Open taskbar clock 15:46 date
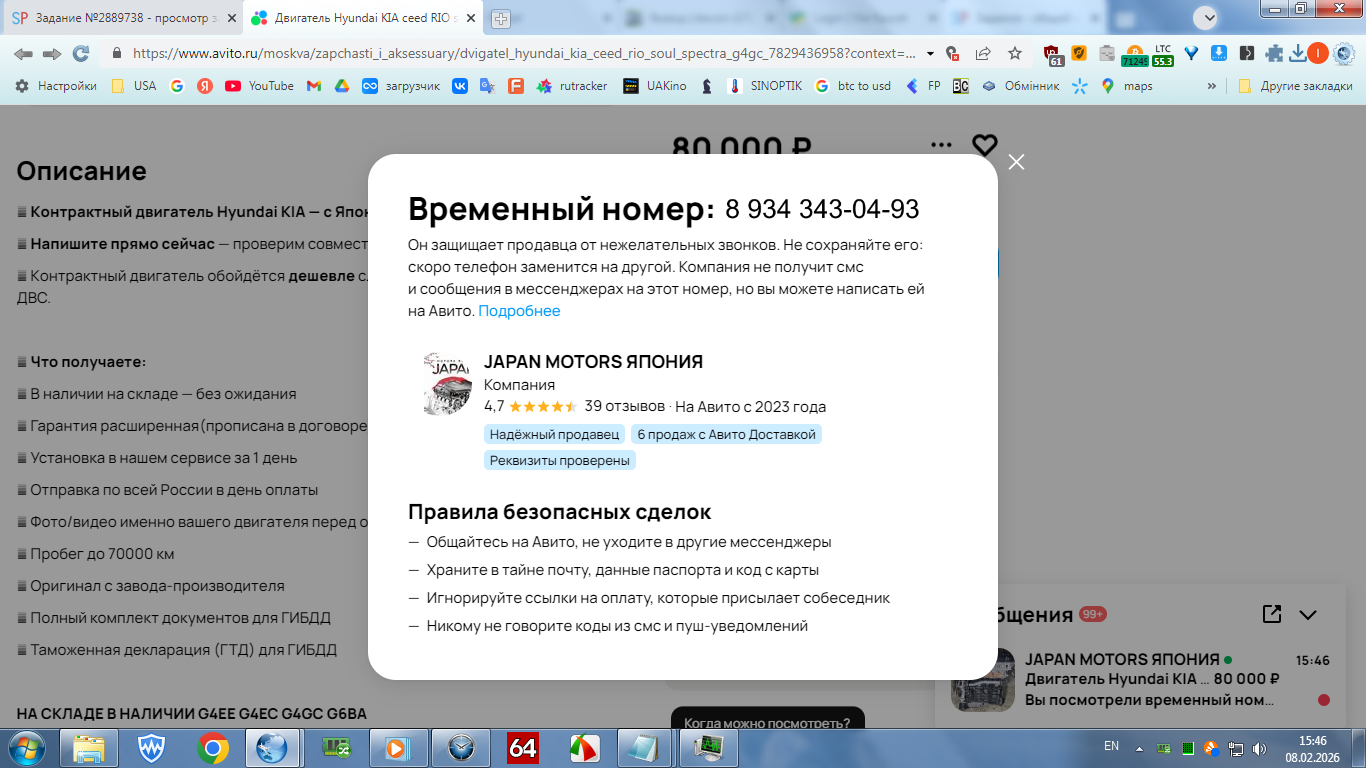The image size is (1366, 768). pos(1312,747)
